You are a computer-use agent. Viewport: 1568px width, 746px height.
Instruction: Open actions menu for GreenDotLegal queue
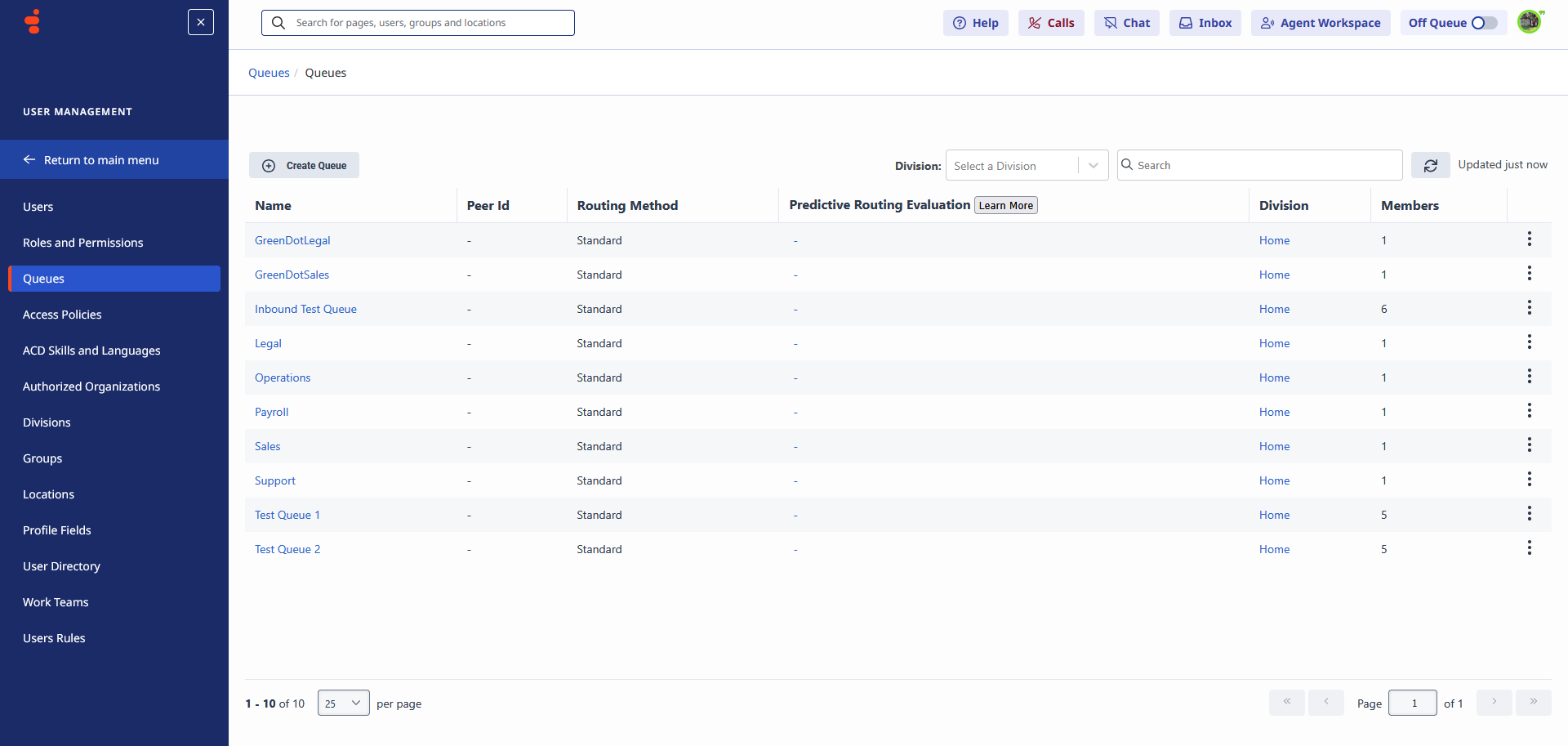(x=1530, y=239)
